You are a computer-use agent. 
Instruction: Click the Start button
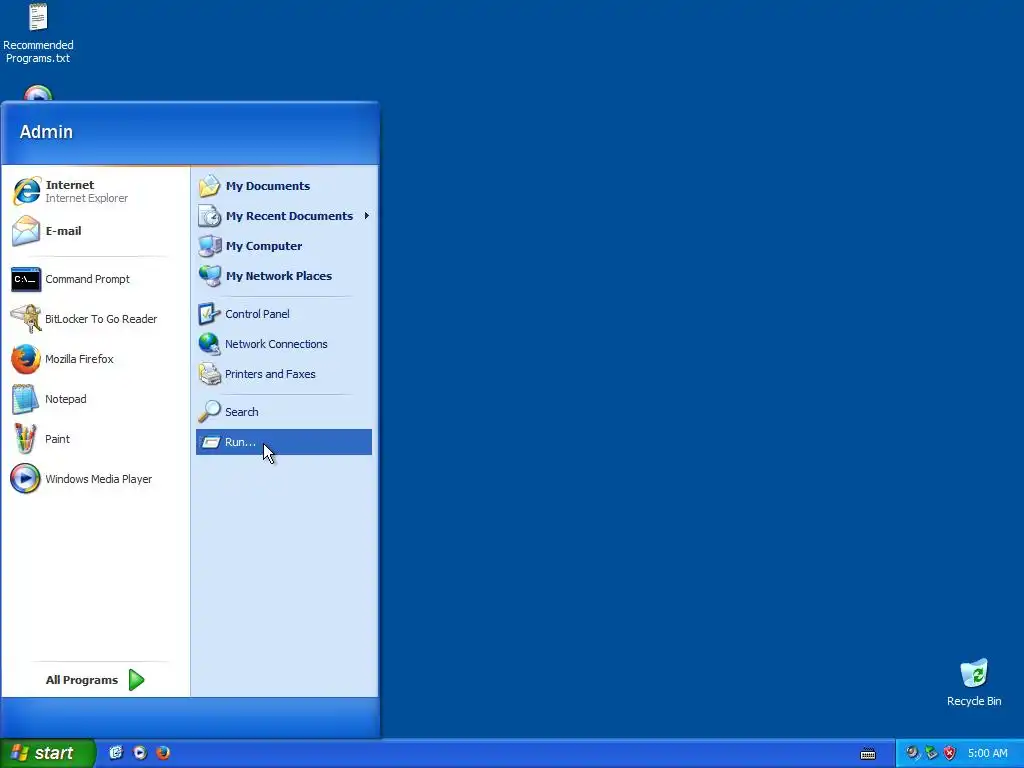pyautogui.click(x=47, y=753)
